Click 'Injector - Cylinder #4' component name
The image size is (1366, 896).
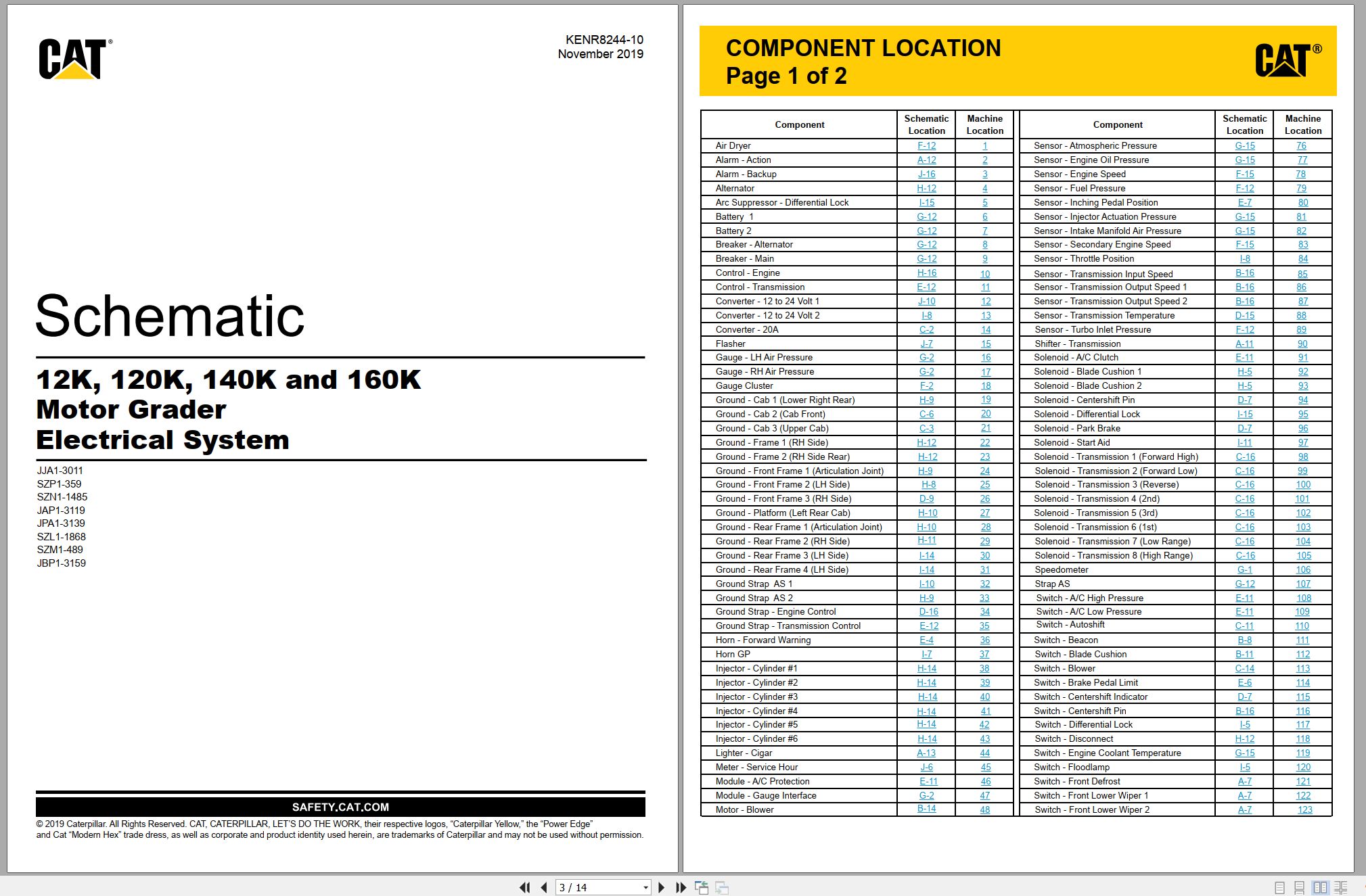coord(756,711)
